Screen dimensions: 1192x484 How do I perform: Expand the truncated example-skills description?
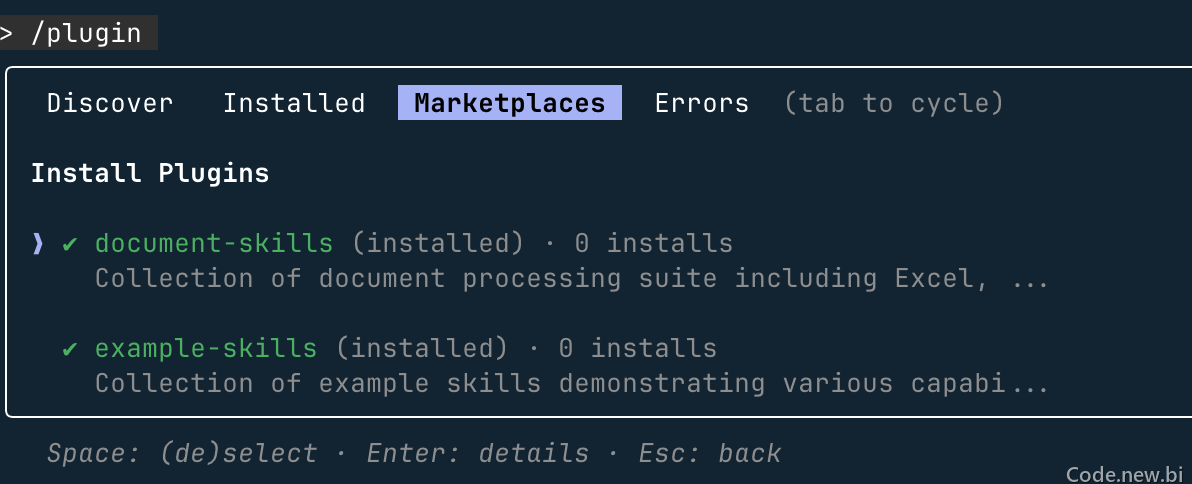tap(572, 383)
